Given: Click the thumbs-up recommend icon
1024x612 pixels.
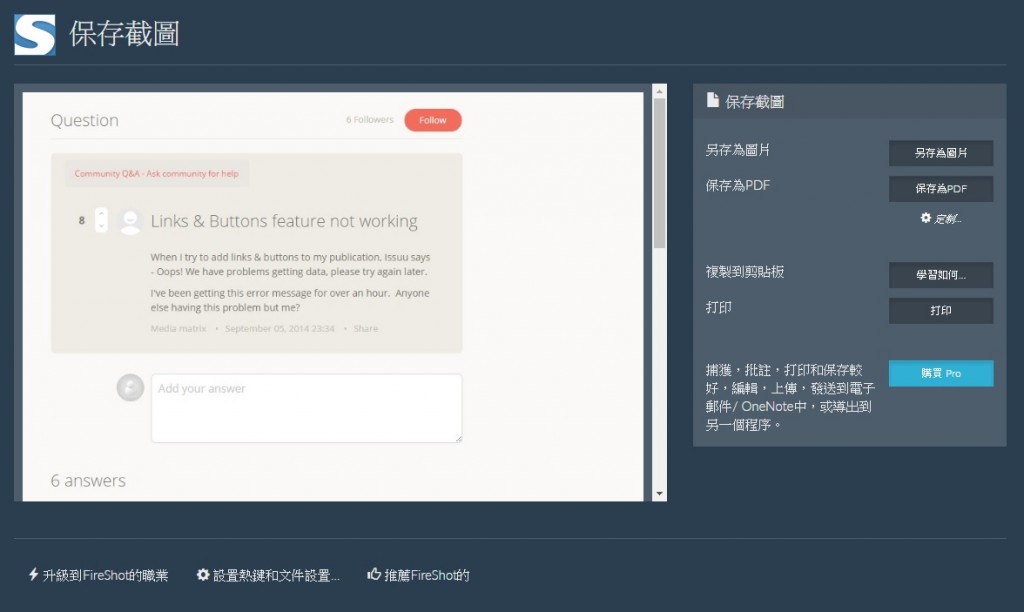Looking at the screenshot, I should click(374, 573).
